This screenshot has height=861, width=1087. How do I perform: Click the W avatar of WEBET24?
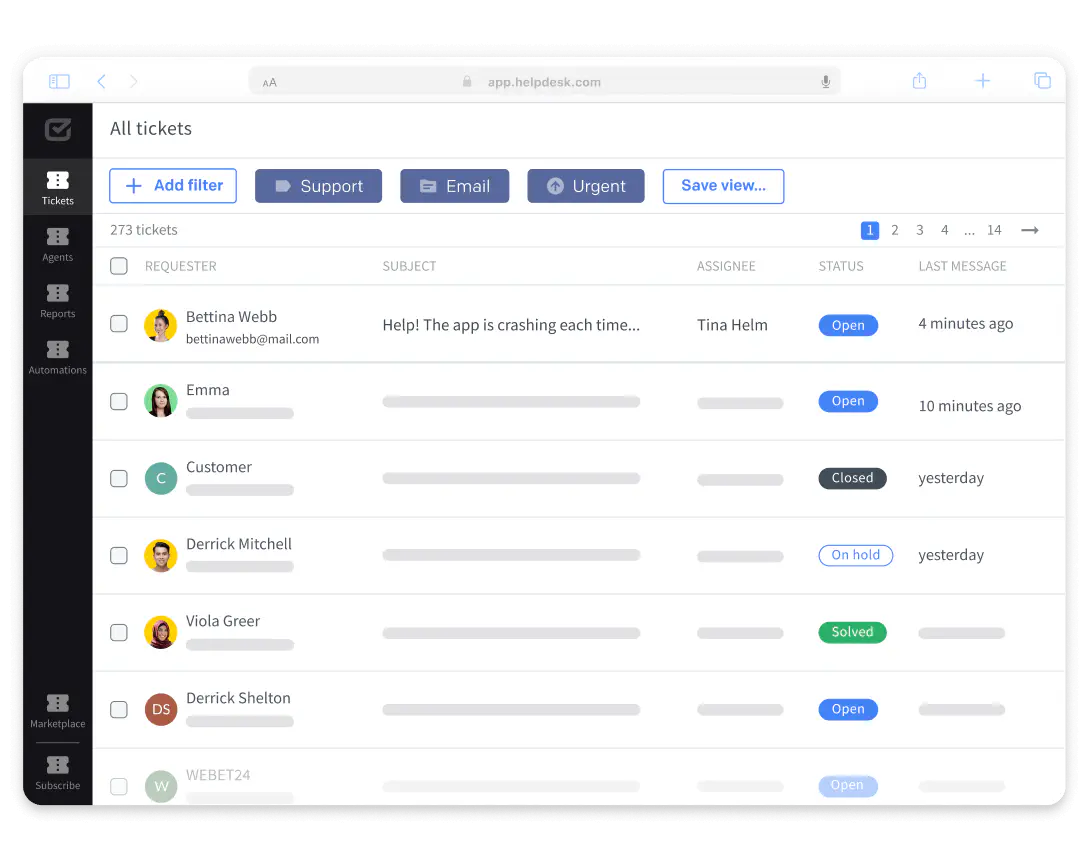161,786
